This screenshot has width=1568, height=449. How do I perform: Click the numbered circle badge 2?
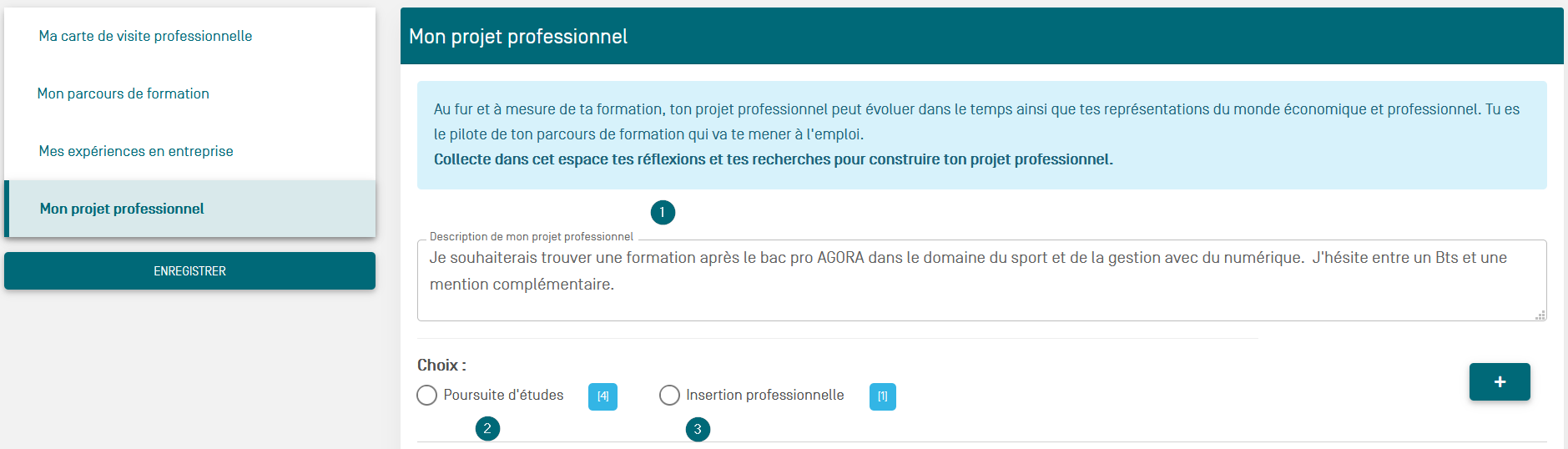pos(487,429)
